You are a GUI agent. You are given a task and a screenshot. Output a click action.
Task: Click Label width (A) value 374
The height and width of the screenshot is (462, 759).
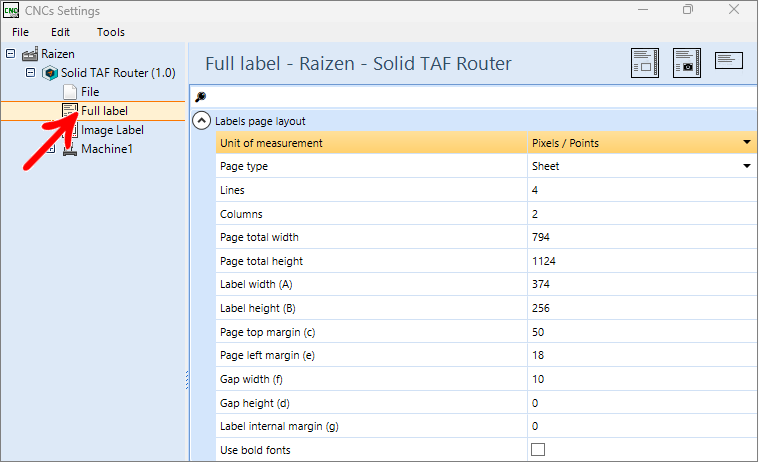tap(642, 284)
